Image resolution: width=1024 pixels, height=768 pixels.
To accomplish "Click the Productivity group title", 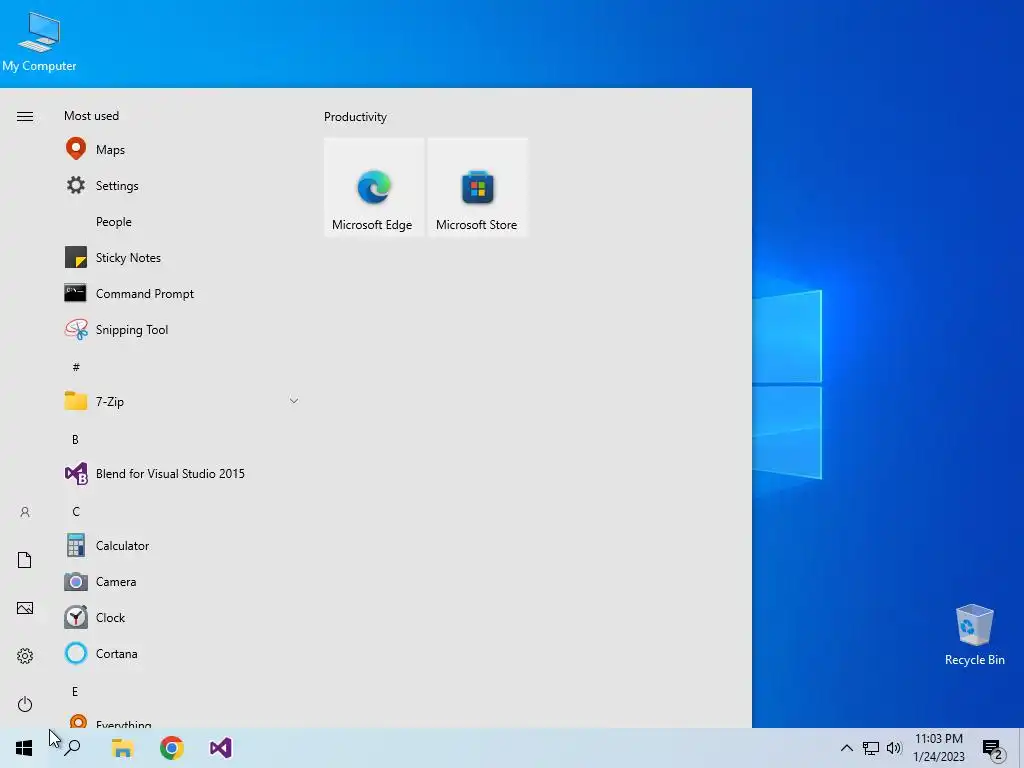I will click(x=355, y=117).
